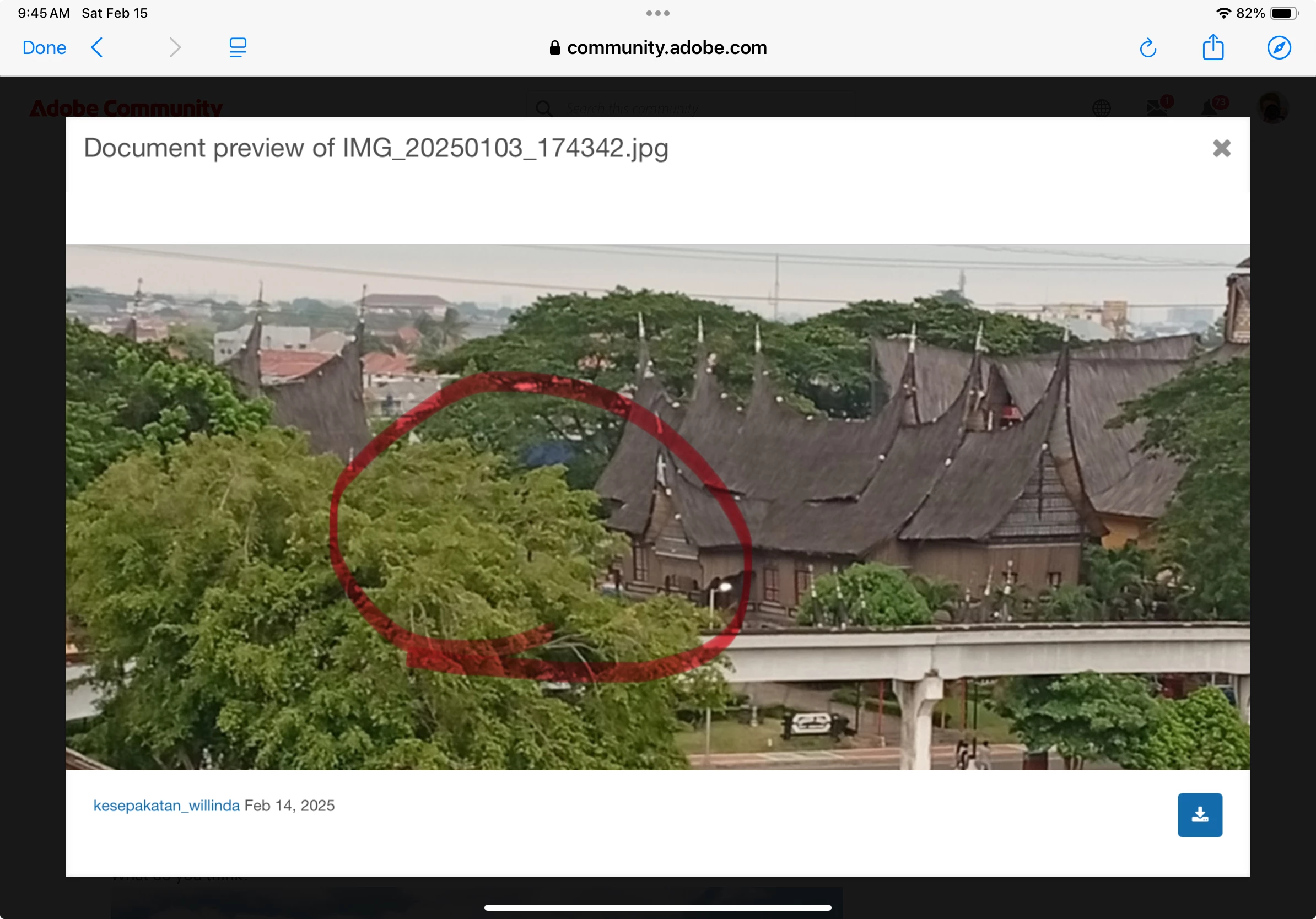Go forward to the next page
The height and width of the screenshot is (919, 1316).
[x=175, y=47]
